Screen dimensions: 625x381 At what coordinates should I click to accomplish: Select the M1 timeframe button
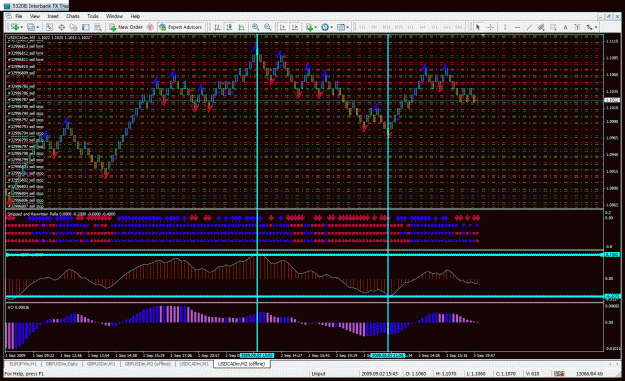[362, 27]
